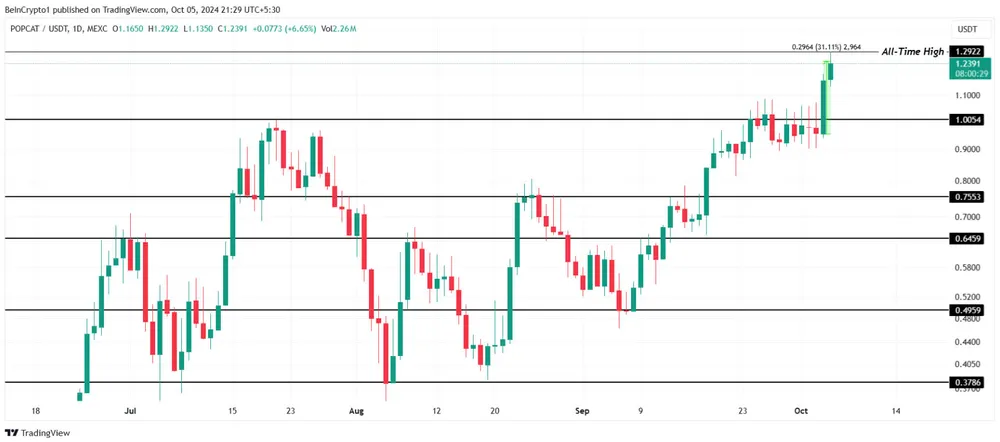1000x442 pixels.
Task: Click the 1.1000 price scale label
Action: [x=967, y=96]
